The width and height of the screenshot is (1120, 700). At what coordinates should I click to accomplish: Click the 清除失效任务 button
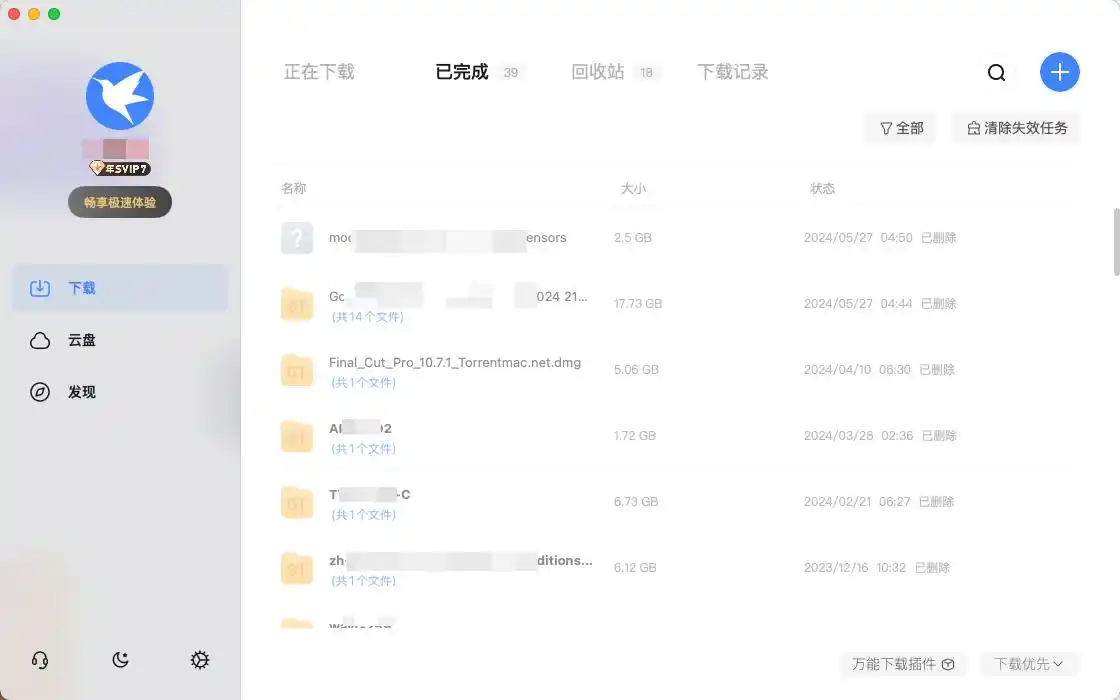pos(1015,128)
